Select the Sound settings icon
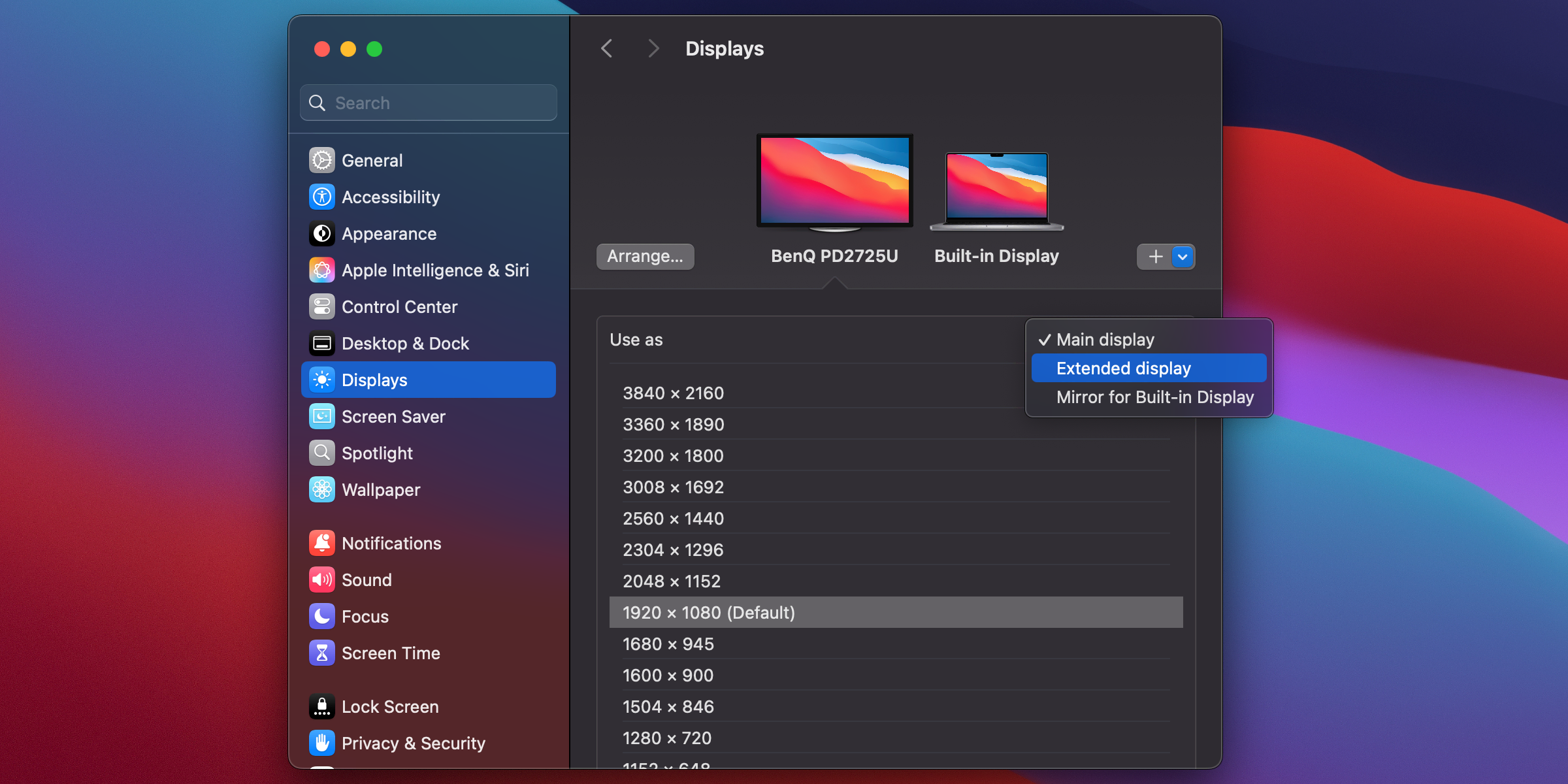This screenshot has height=784, width=1568. click(322, 580)
